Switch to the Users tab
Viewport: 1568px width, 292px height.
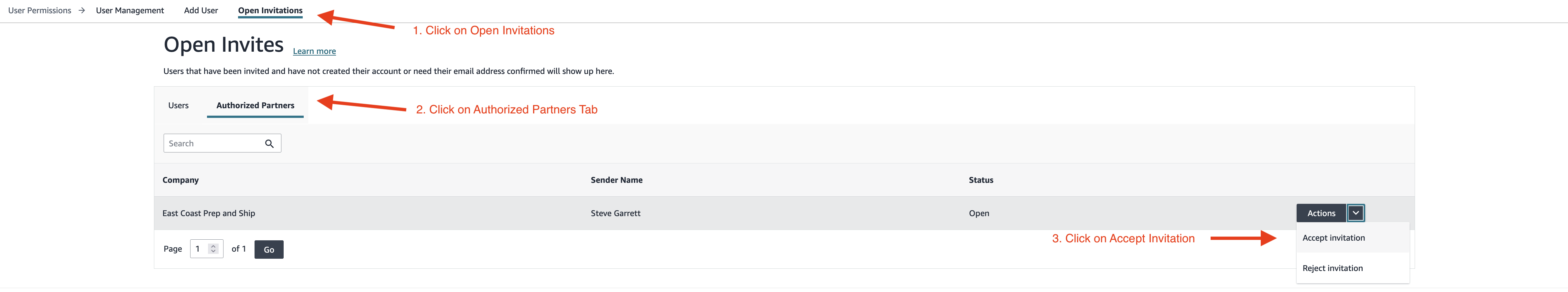(x=178, y=105)
